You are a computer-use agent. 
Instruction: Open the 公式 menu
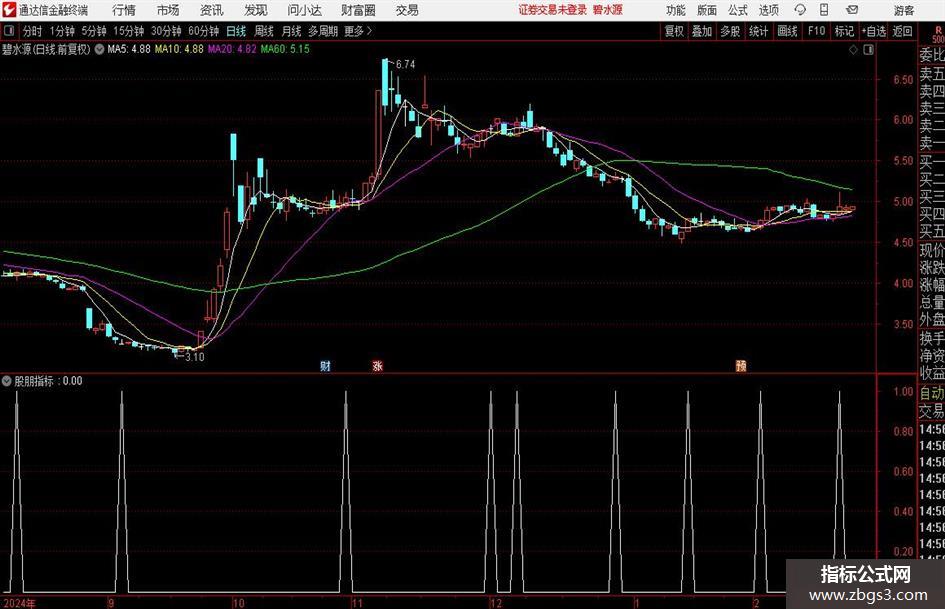738,10
